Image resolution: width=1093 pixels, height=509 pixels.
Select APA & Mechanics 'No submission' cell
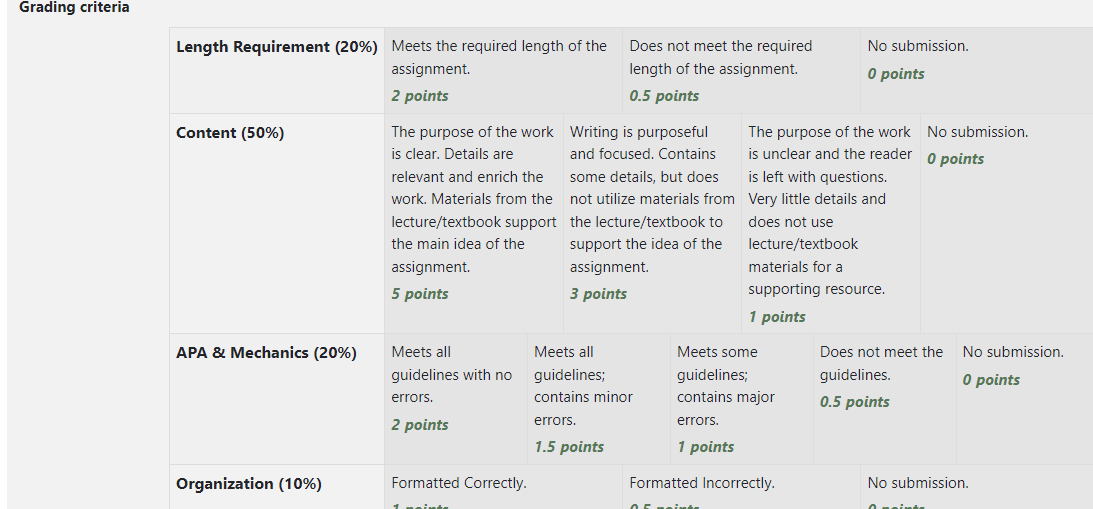[x=1024, y=399]
